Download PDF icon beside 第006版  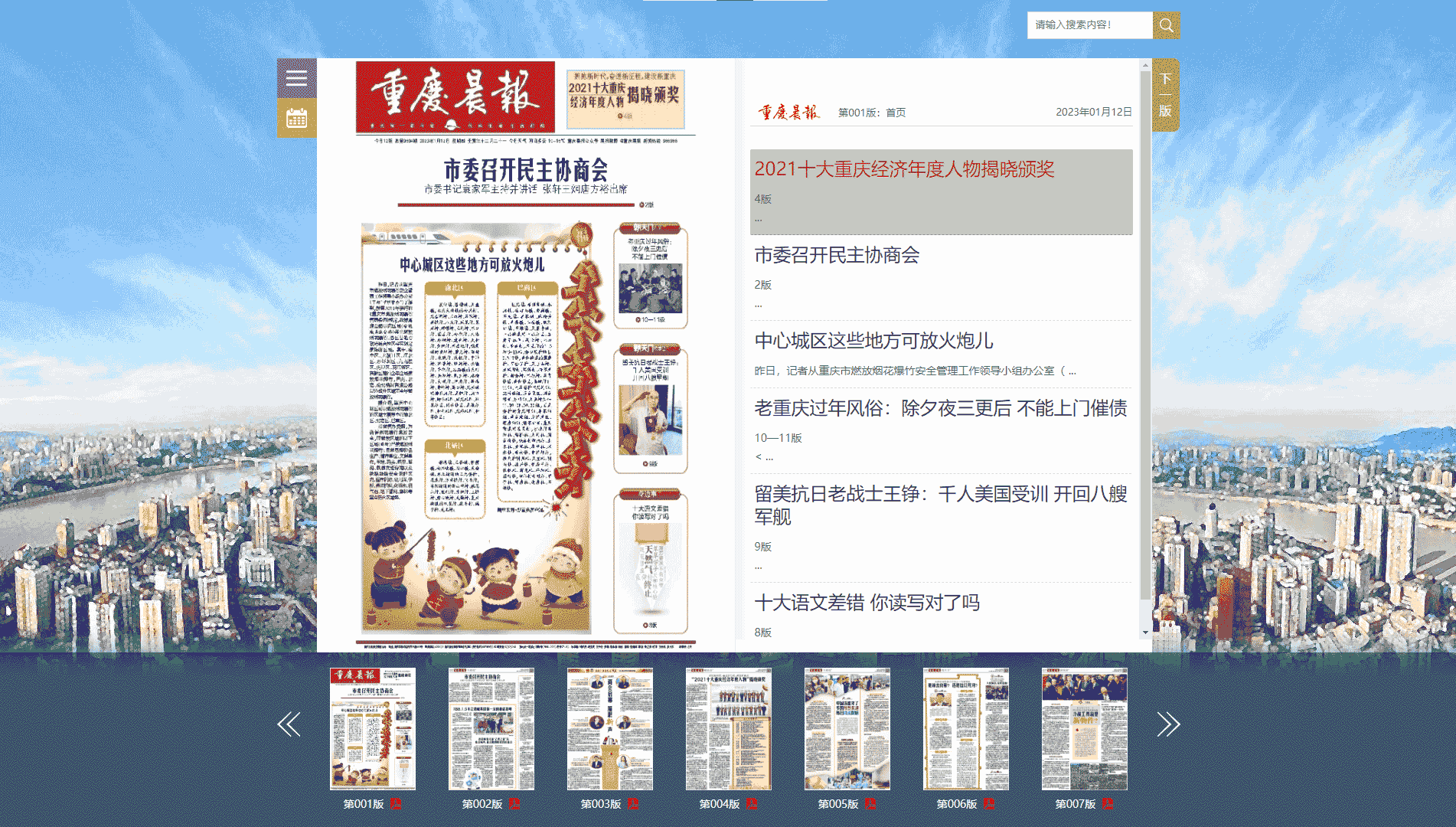pos(989,804)
